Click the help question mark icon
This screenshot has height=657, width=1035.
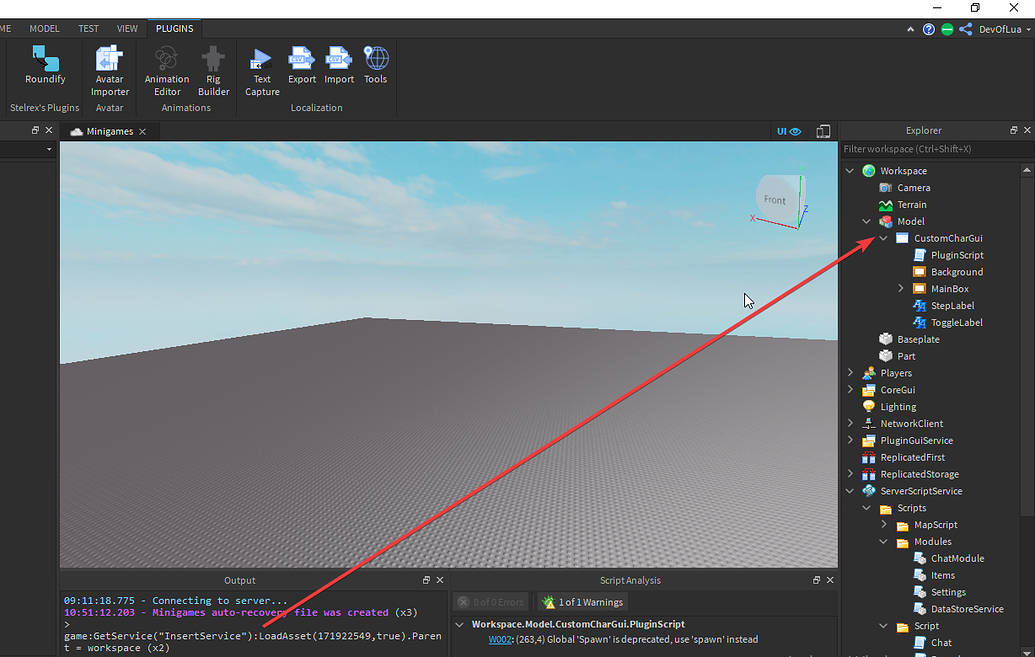point(929,29)
